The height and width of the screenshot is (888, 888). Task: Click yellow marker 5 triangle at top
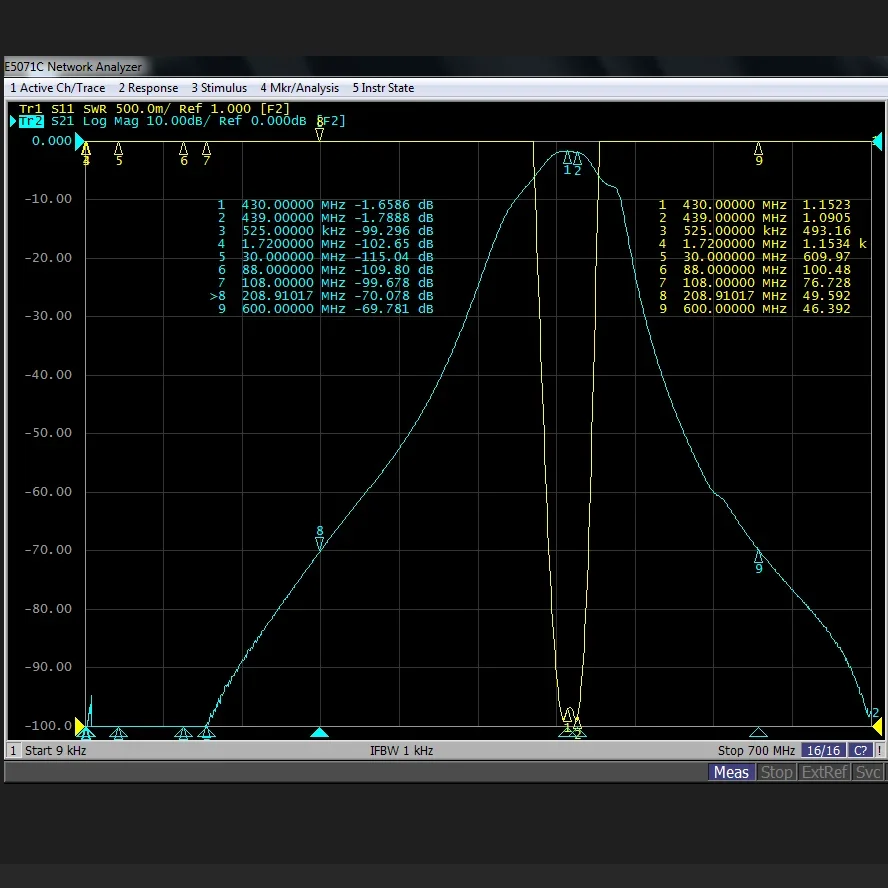click(x=119, y=149)
